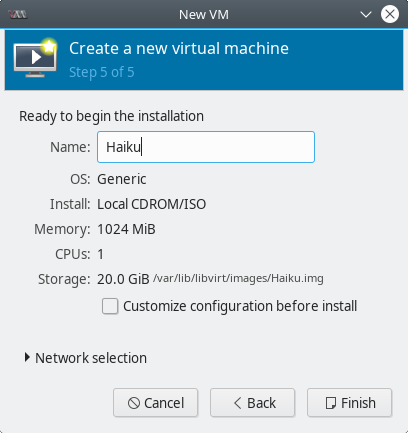Image resolution: width=408 pixels, height=433 pixels.
Task: Open the title bar chevron window menu
Action: coord(366,15)
